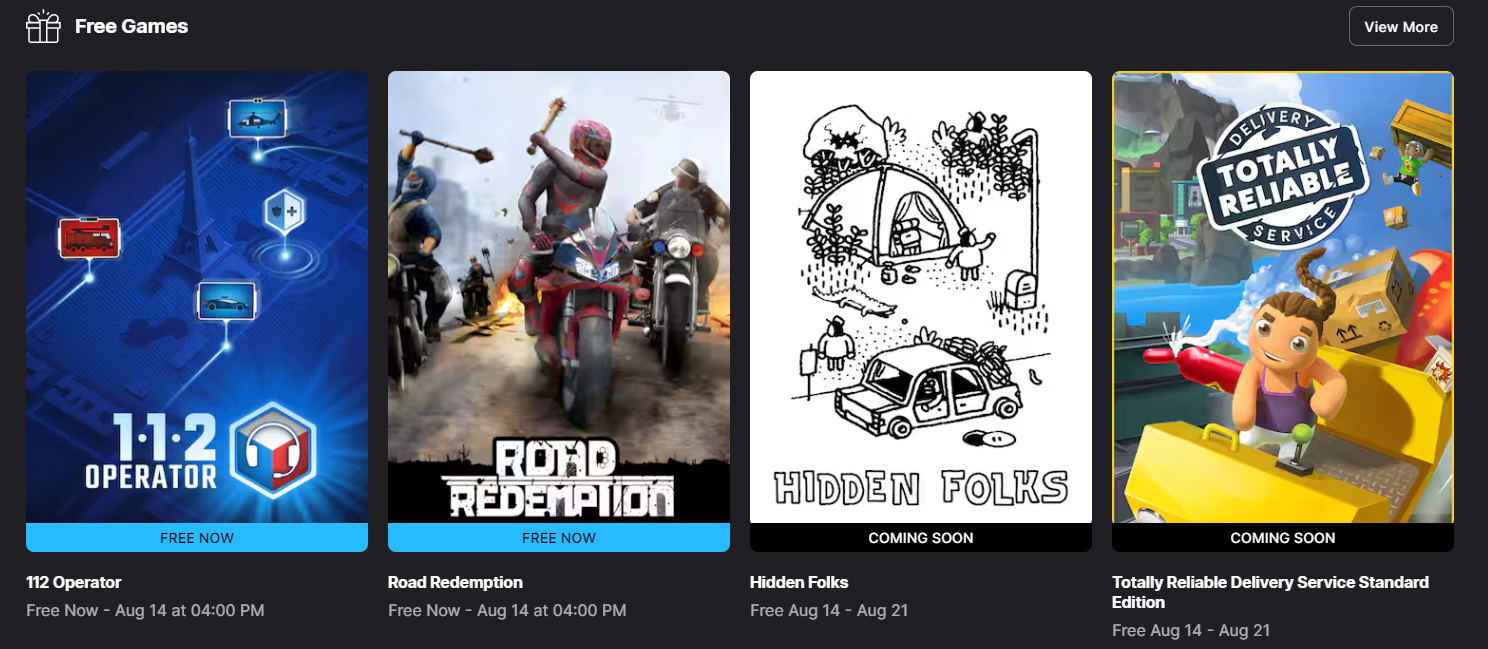
Task: Select the 112 Operator title link
Action: tap(74, 582)
